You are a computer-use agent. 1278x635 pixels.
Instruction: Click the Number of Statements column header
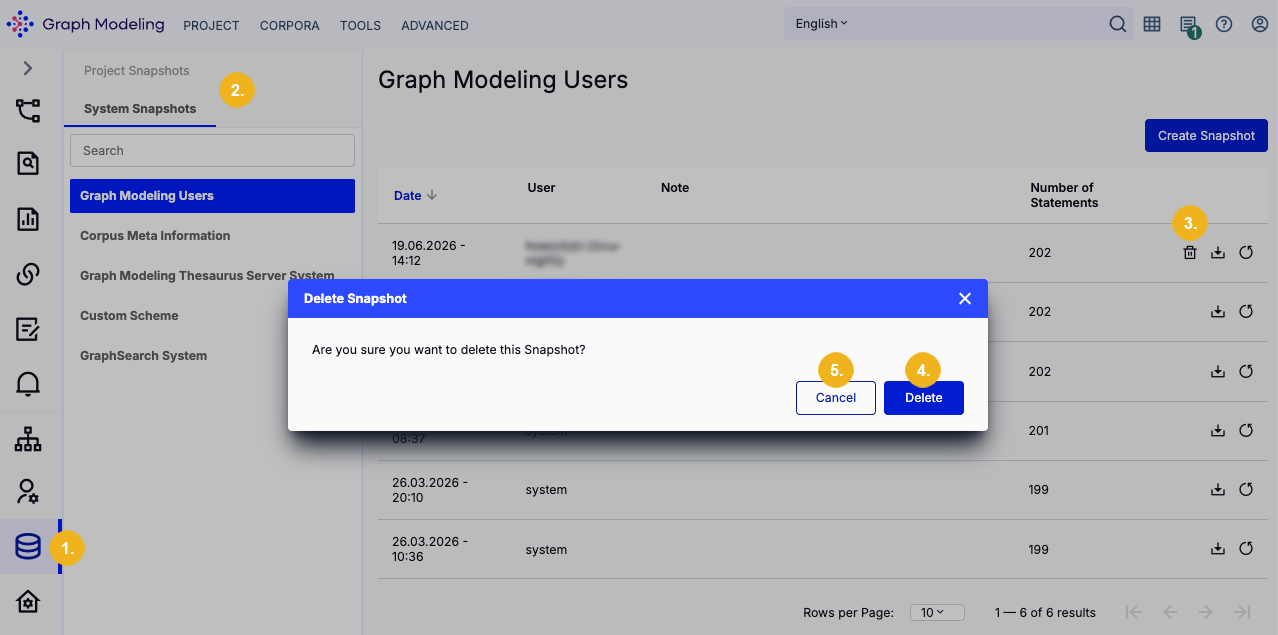pyautogui.click(x=1064, y=195)
